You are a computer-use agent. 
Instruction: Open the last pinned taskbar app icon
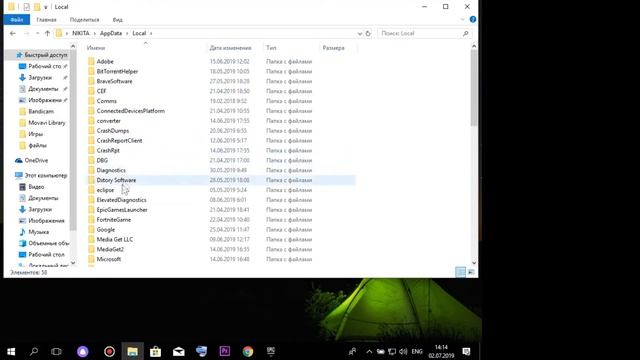271,351
